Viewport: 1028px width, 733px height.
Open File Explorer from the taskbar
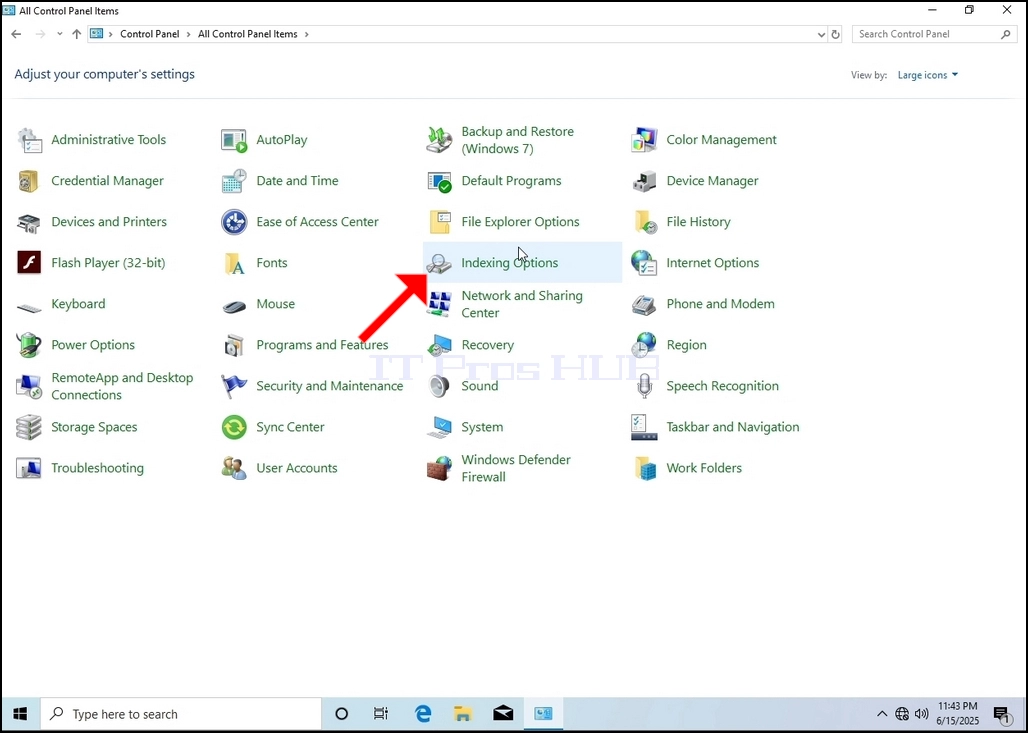coord(464,714)
